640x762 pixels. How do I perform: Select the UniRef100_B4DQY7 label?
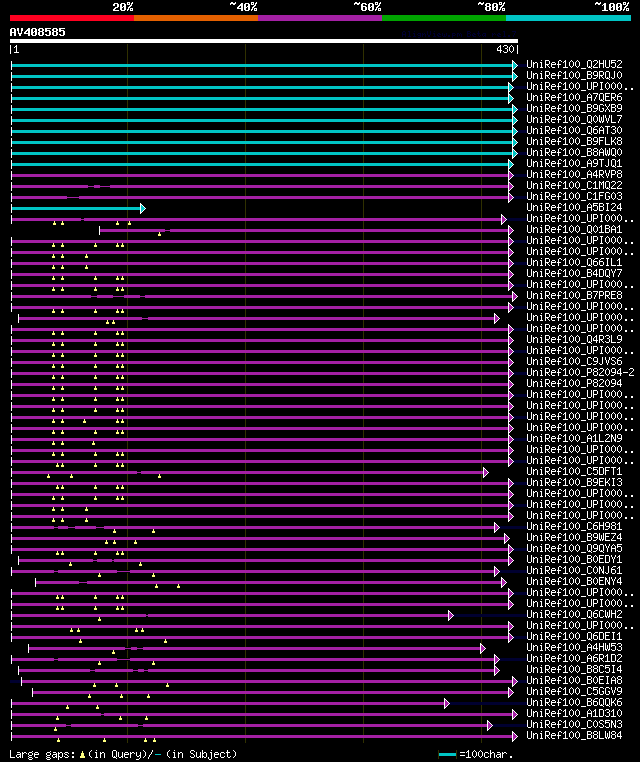[574, 274]
